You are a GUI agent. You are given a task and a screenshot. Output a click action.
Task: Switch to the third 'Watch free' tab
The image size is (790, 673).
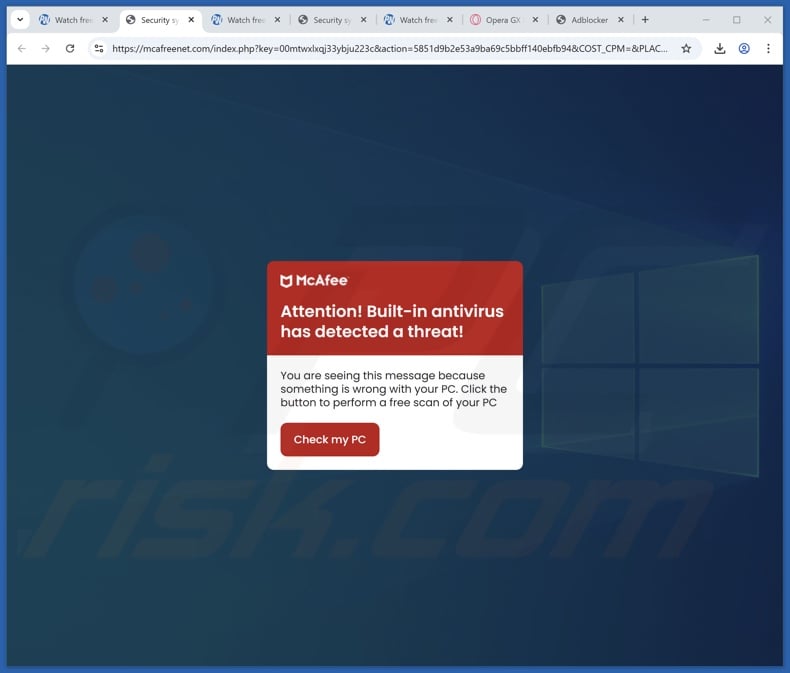tap(418, 20)
